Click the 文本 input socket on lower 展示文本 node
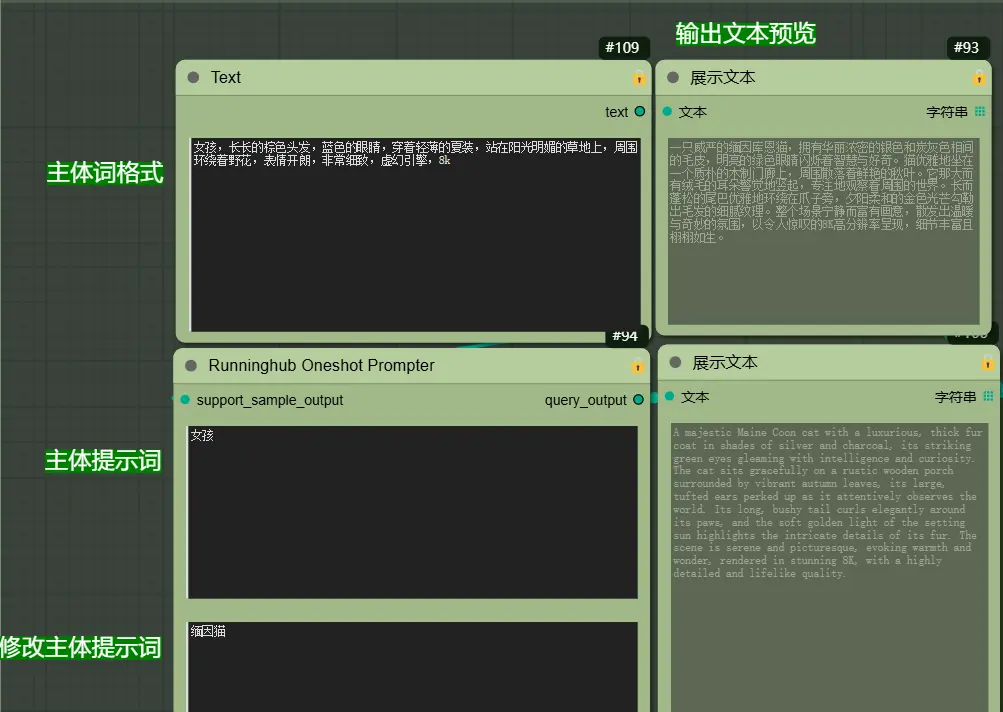 669,396
